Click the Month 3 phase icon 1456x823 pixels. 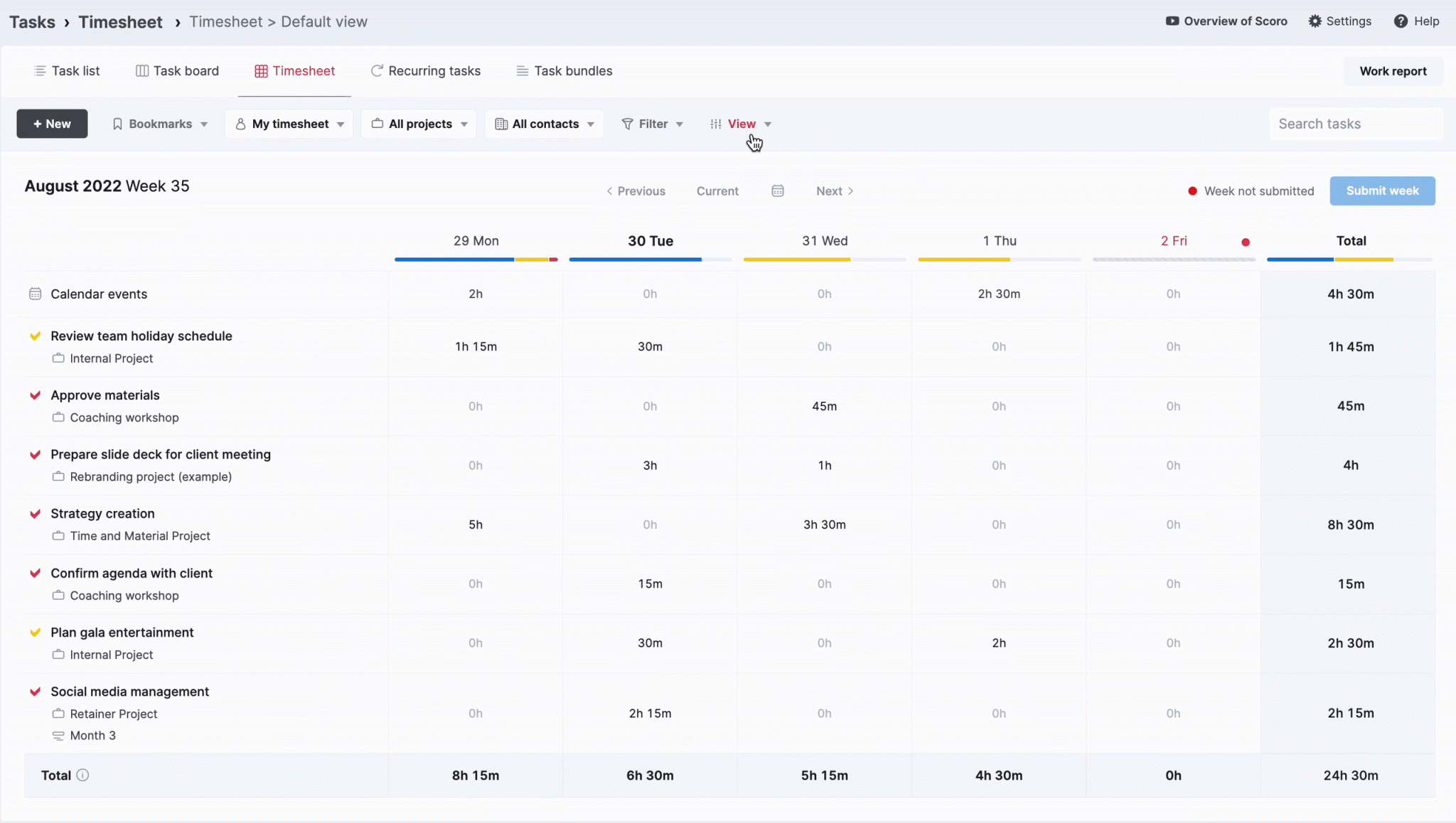[x=58, y=736]
